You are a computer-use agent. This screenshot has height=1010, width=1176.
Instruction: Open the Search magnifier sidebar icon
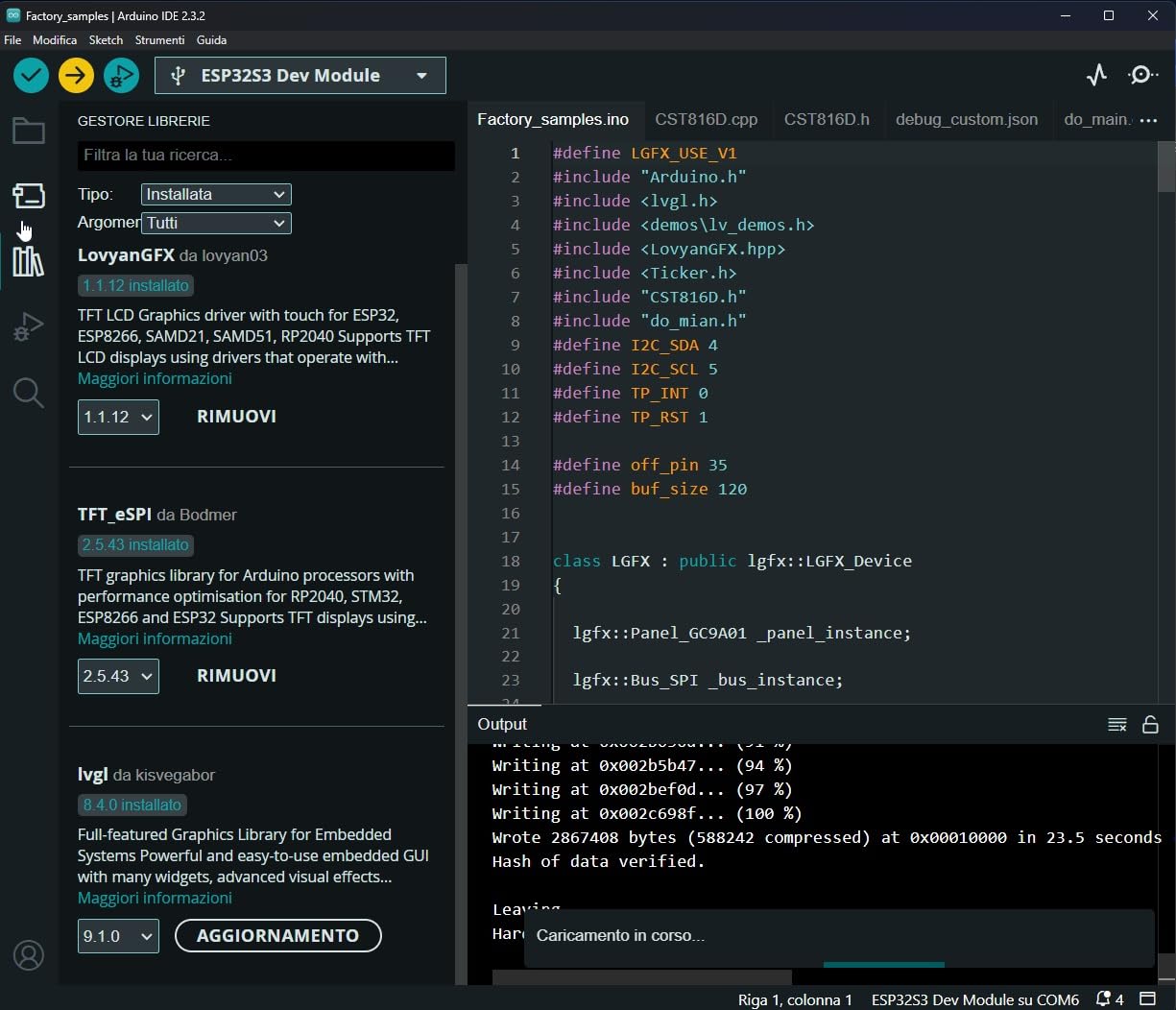[28, 392]
